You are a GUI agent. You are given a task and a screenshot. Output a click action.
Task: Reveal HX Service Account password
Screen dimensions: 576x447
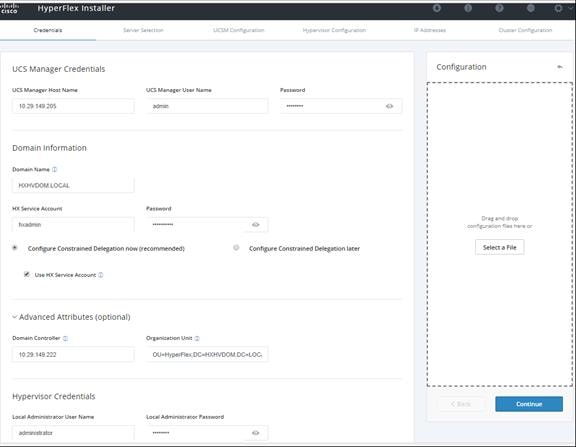pos(256,224)
